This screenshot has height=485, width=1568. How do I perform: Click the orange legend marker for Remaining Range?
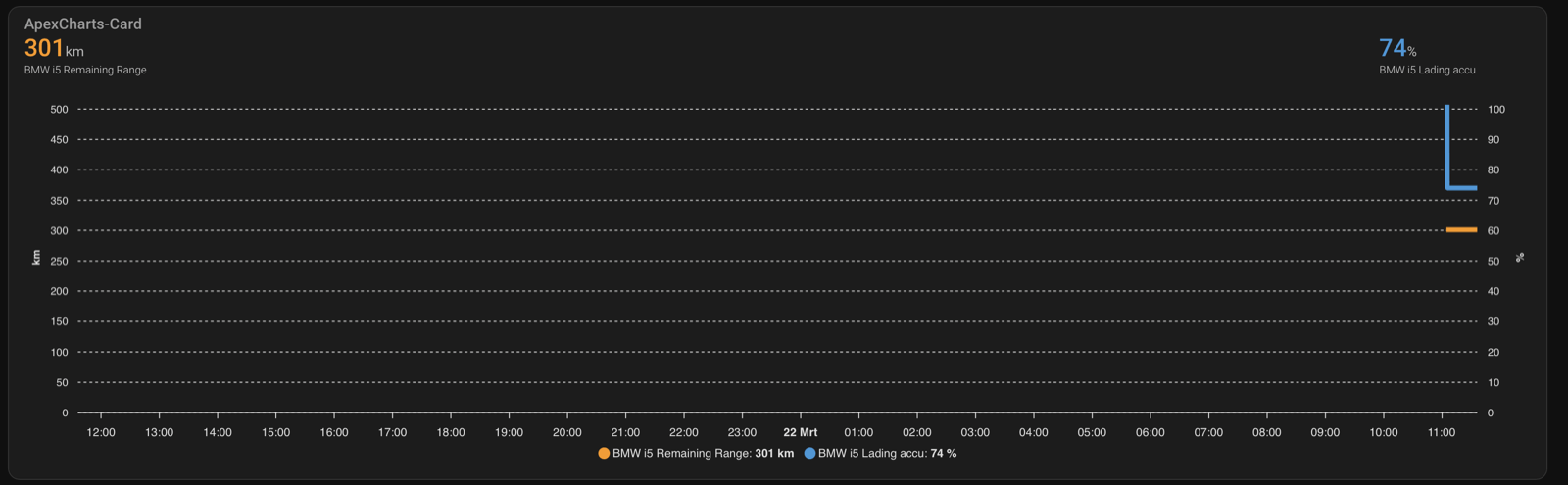pyautogui.click(x=604, y=454)
